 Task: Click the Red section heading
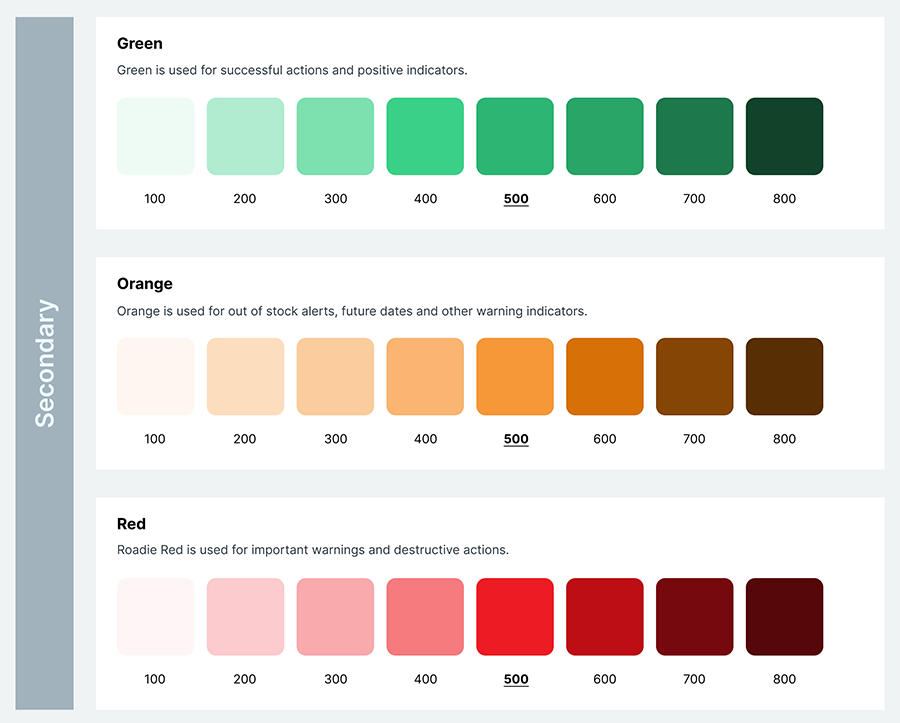131,524
